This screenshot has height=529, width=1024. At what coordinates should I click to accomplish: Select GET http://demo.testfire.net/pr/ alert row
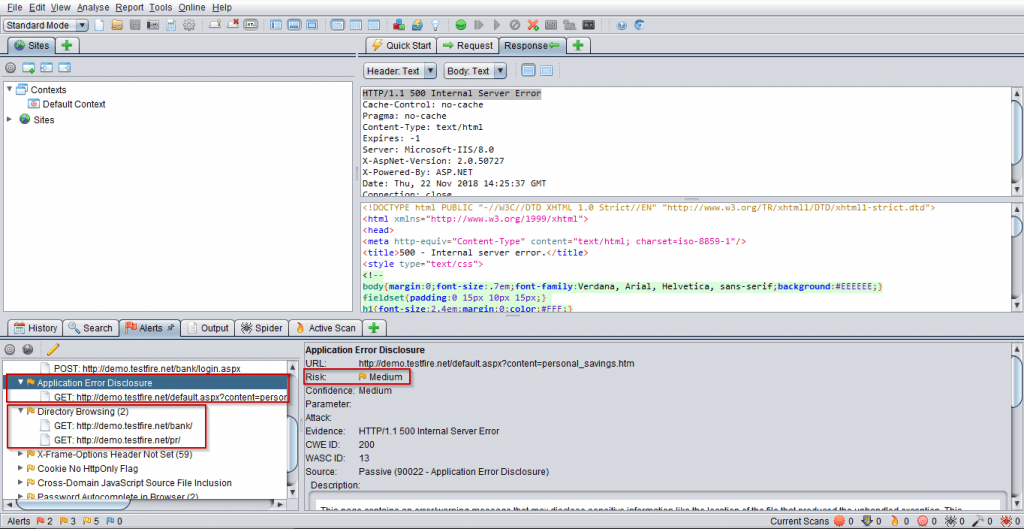click(x=110, y=440)
